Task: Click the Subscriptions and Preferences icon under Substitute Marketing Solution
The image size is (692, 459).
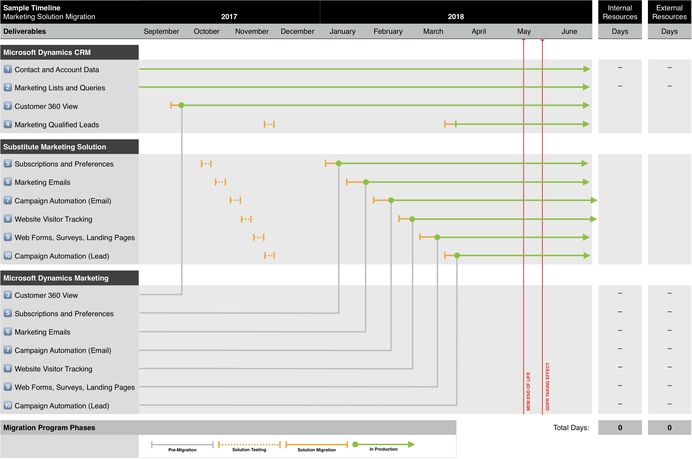Action: pyautogui.click(x=8, y=164)
